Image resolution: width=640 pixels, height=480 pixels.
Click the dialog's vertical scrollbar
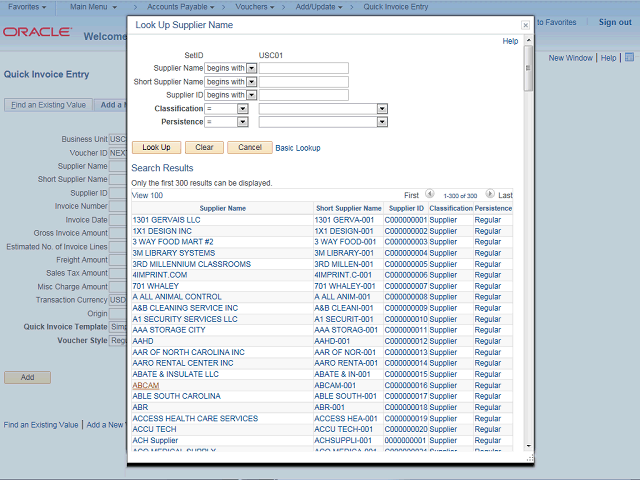[528, 250]
